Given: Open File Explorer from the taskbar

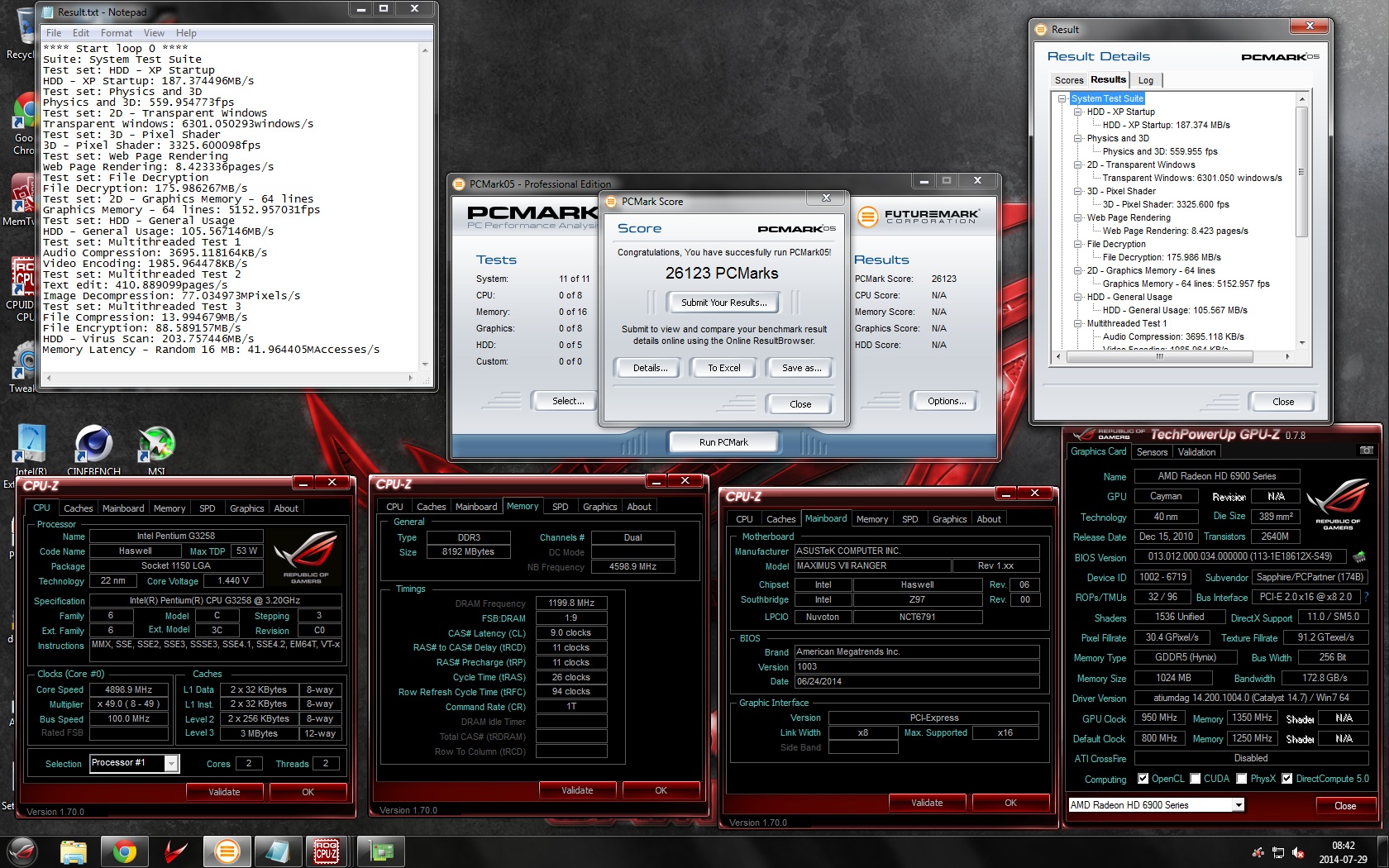Looking at the screenshot, I should pyautogui.click(x=74, y=851).
